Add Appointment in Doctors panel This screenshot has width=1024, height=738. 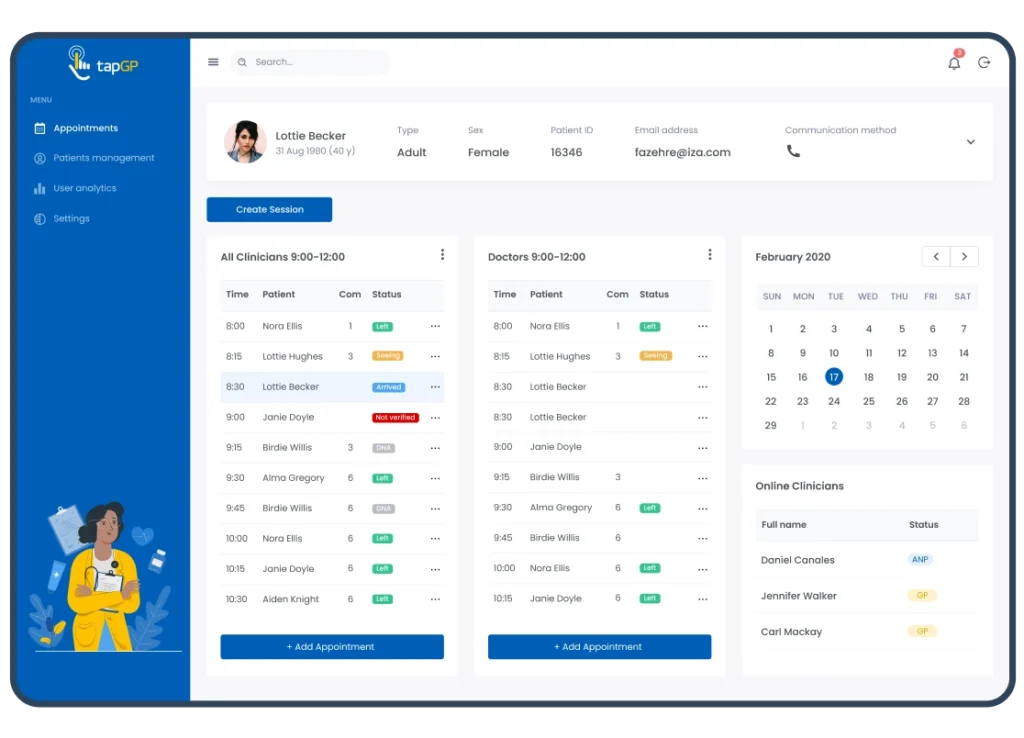(599, 647)
